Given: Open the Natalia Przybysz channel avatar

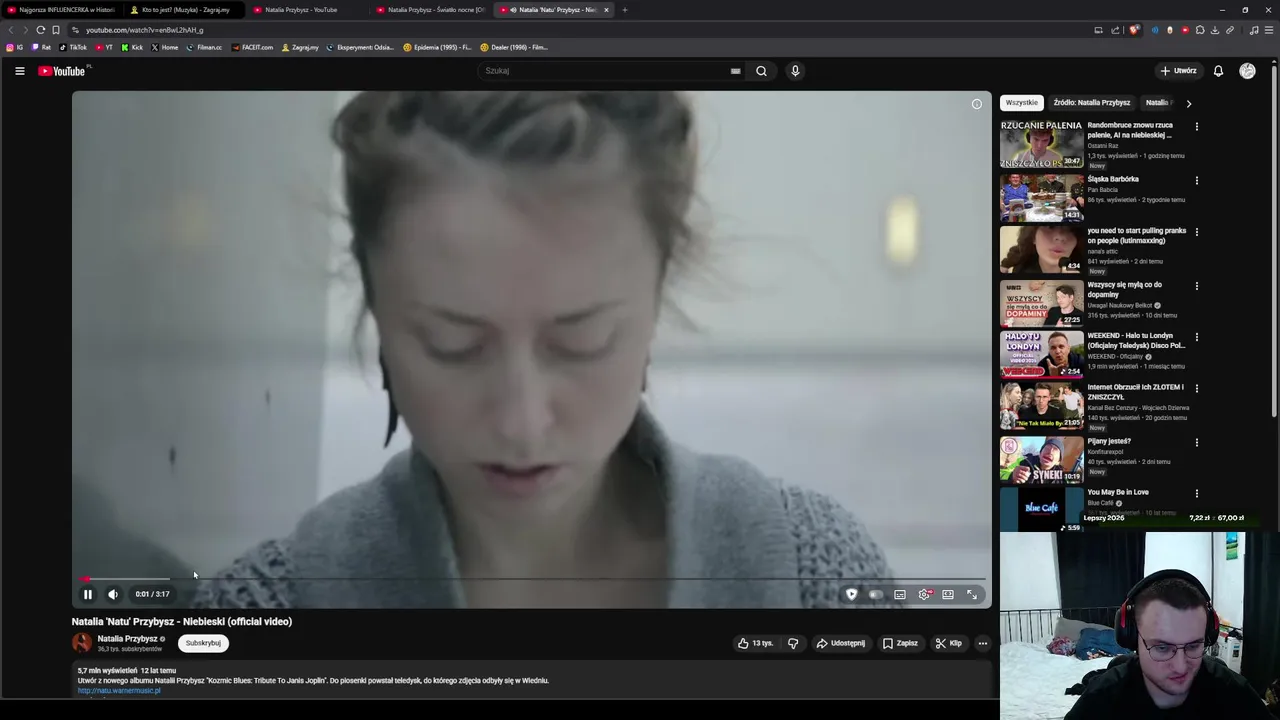Looking at the screenshot, I should pos(82,643).
